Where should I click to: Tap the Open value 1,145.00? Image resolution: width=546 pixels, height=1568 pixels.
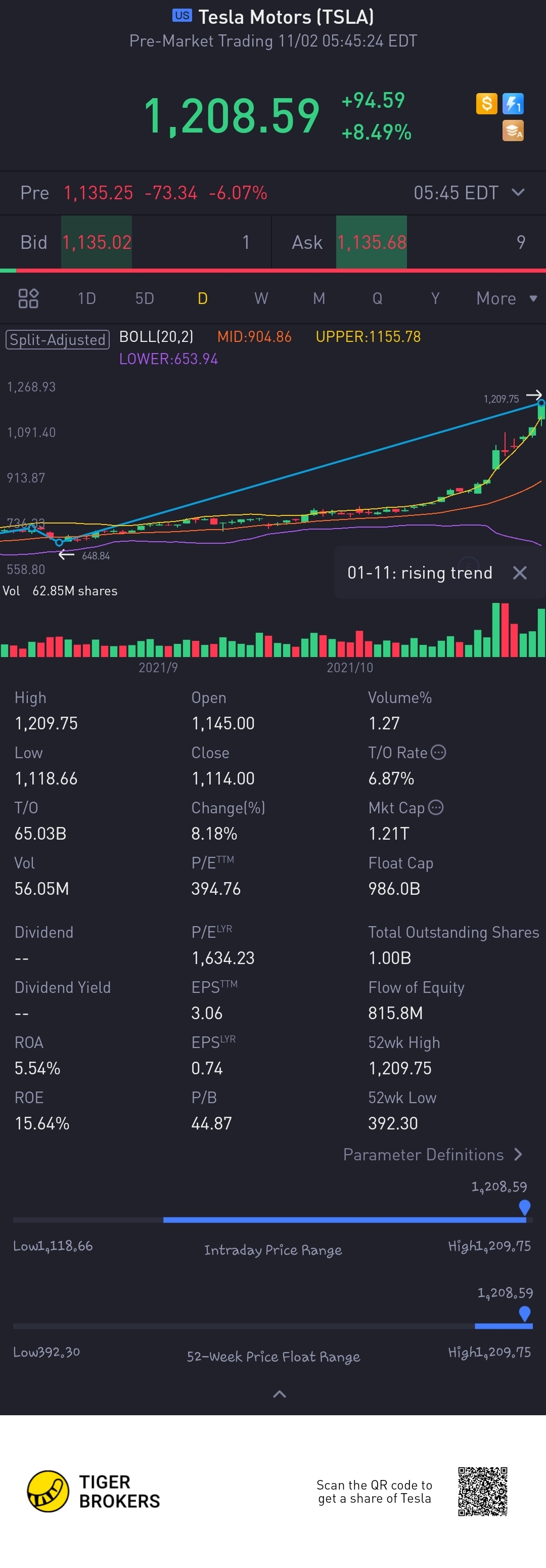[223, 723]
